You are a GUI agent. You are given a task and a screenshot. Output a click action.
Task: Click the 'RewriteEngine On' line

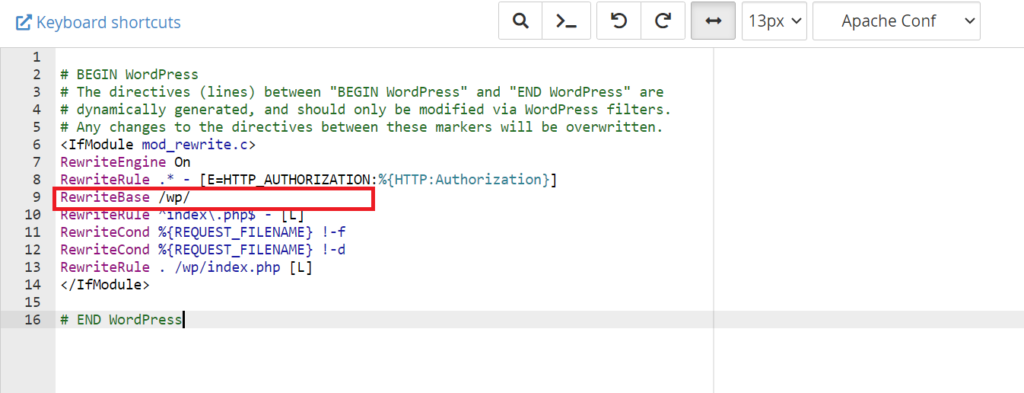125,162
